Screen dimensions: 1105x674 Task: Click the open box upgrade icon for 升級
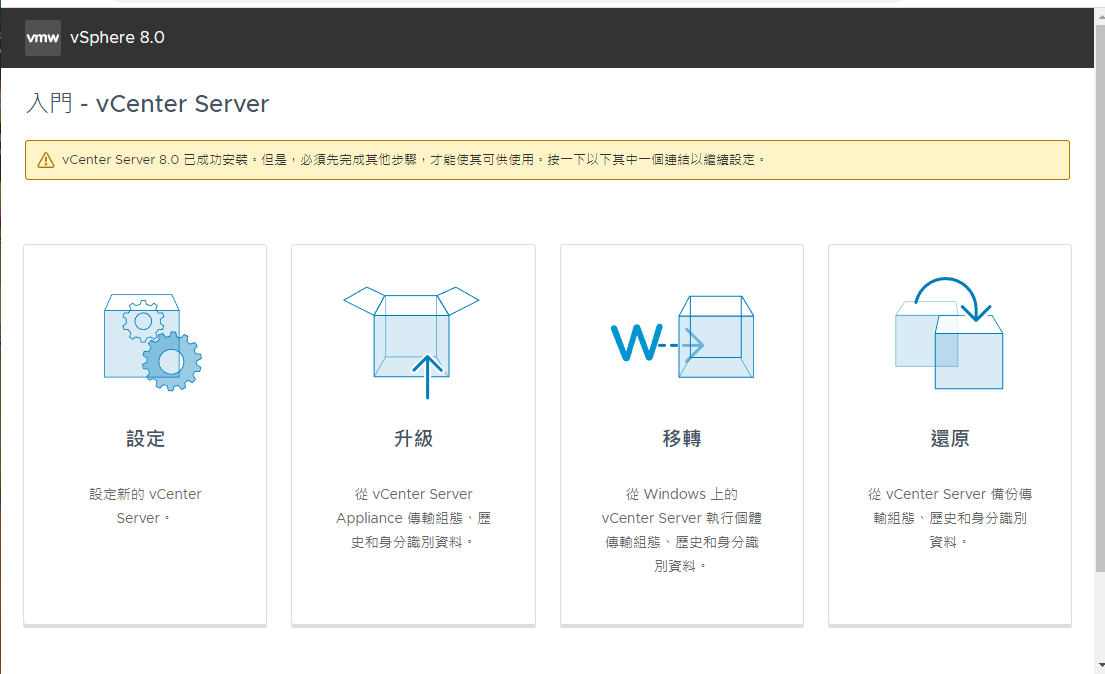(x=412, y=342)
